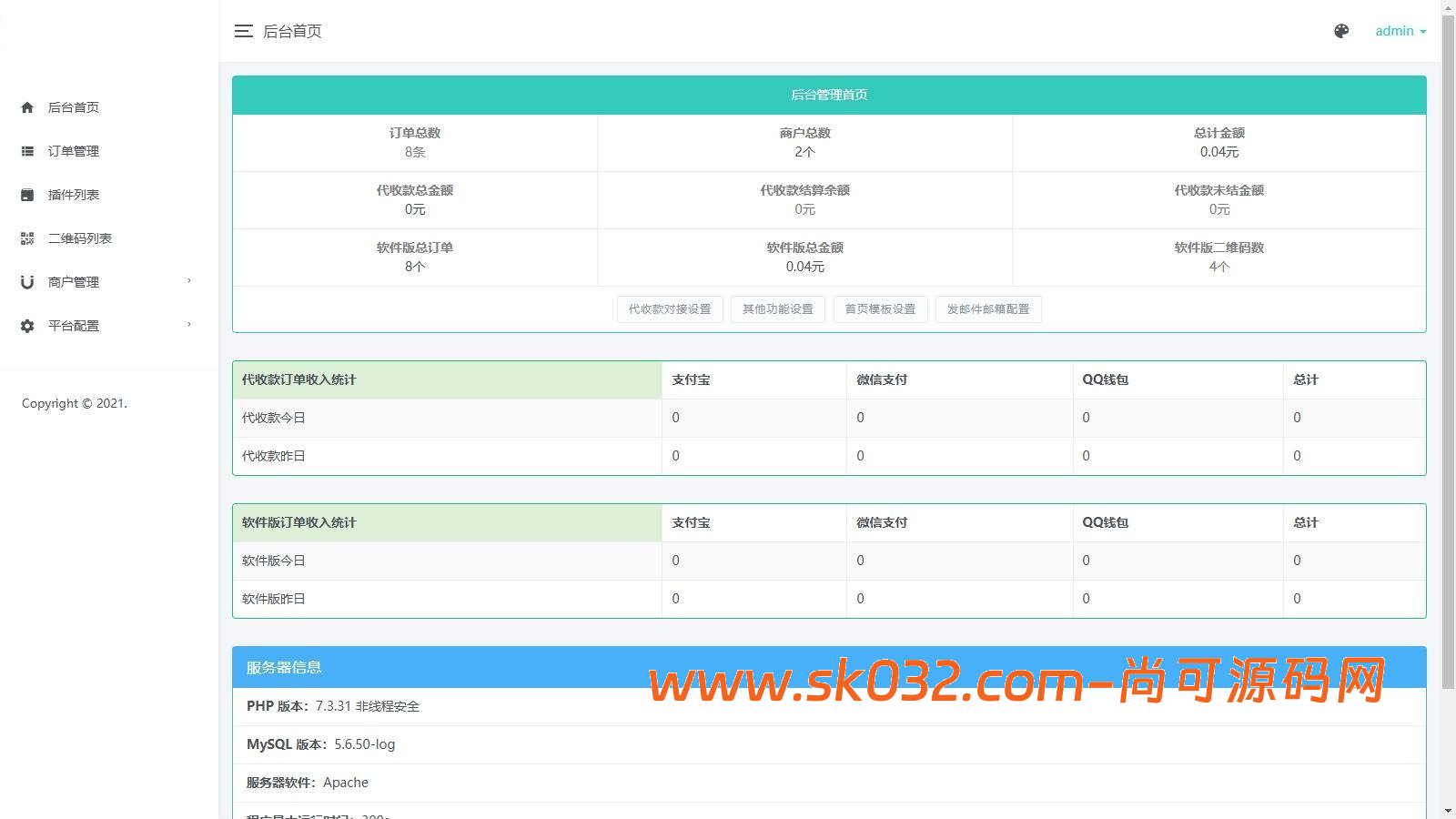Click the QR code icon for 二维码列表
Image resolution: width=1456 pixels, height=819 pixels.
(27, 238)
